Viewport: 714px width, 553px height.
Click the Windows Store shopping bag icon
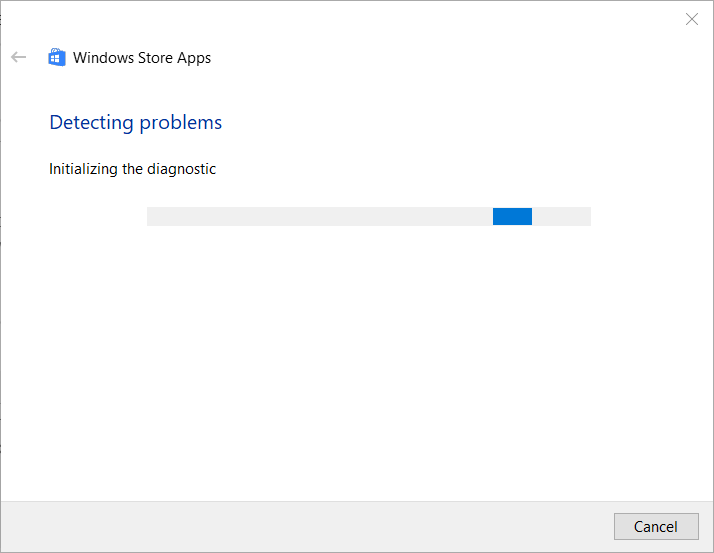point(57,57)
